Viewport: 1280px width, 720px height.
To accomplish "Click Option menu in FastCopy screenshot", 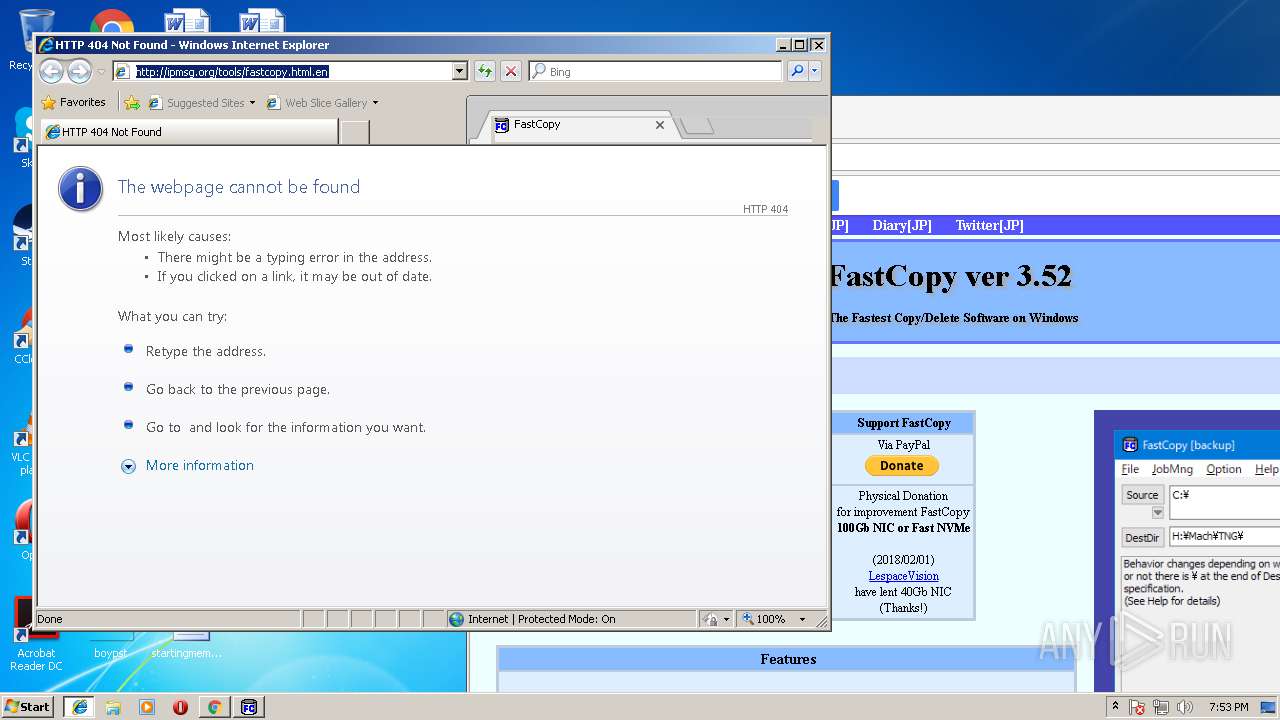I will pos(1224,469).
